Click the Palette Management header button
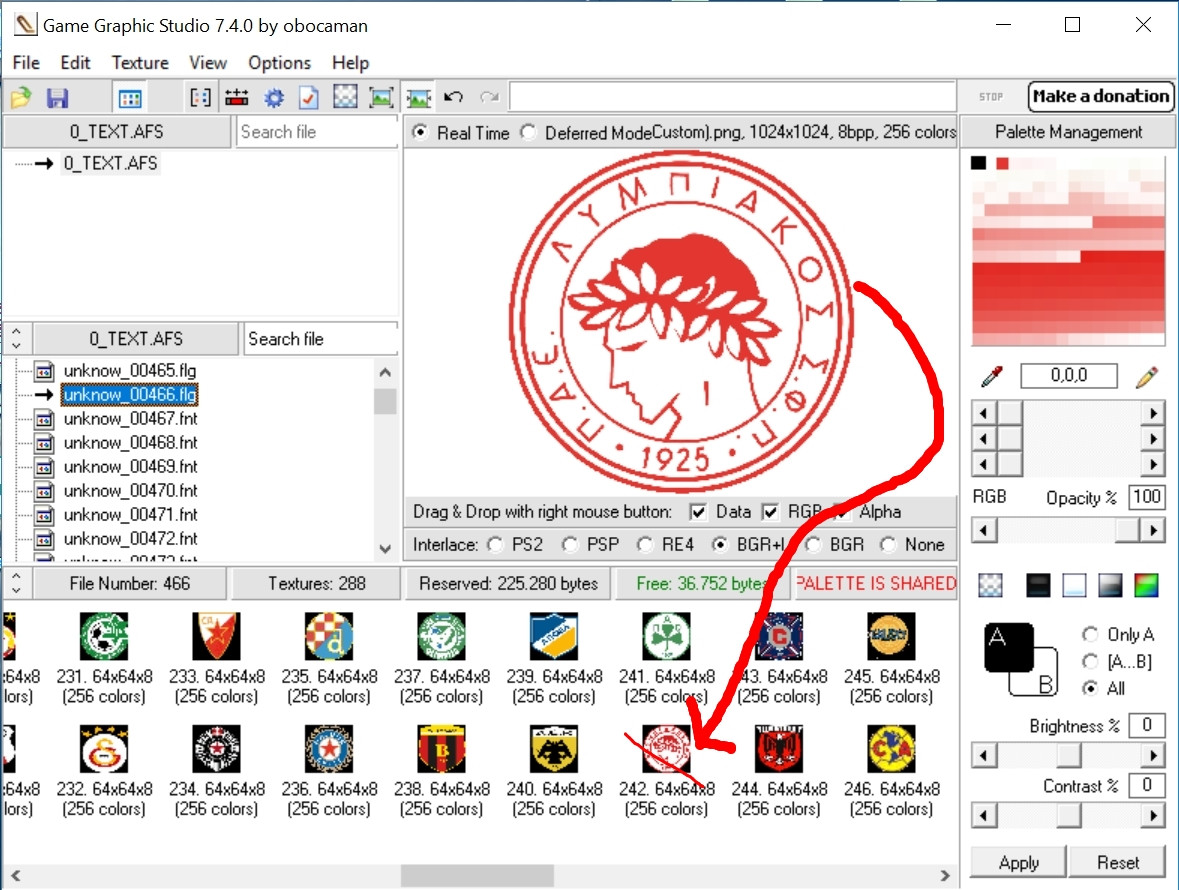The height and width of the screenshot is (890, 1179). click(x=1068, y=132)
